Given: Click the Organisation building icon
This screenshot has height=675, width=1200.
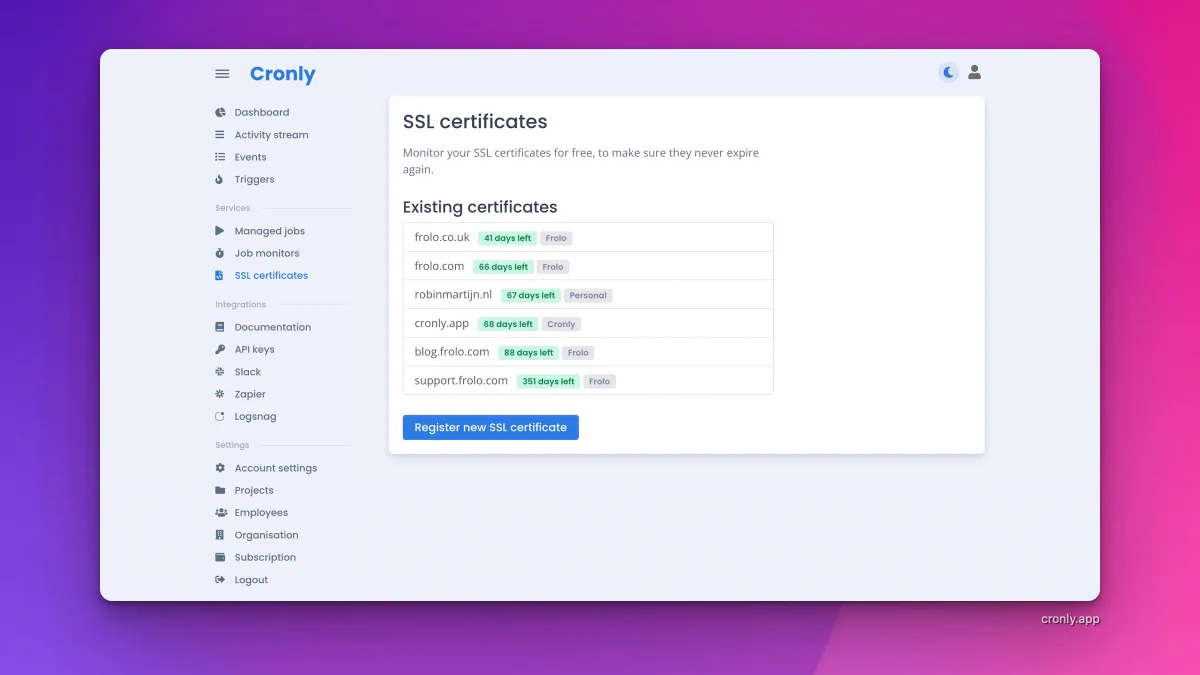Looking at the screenshot, I should click(220, 535).
